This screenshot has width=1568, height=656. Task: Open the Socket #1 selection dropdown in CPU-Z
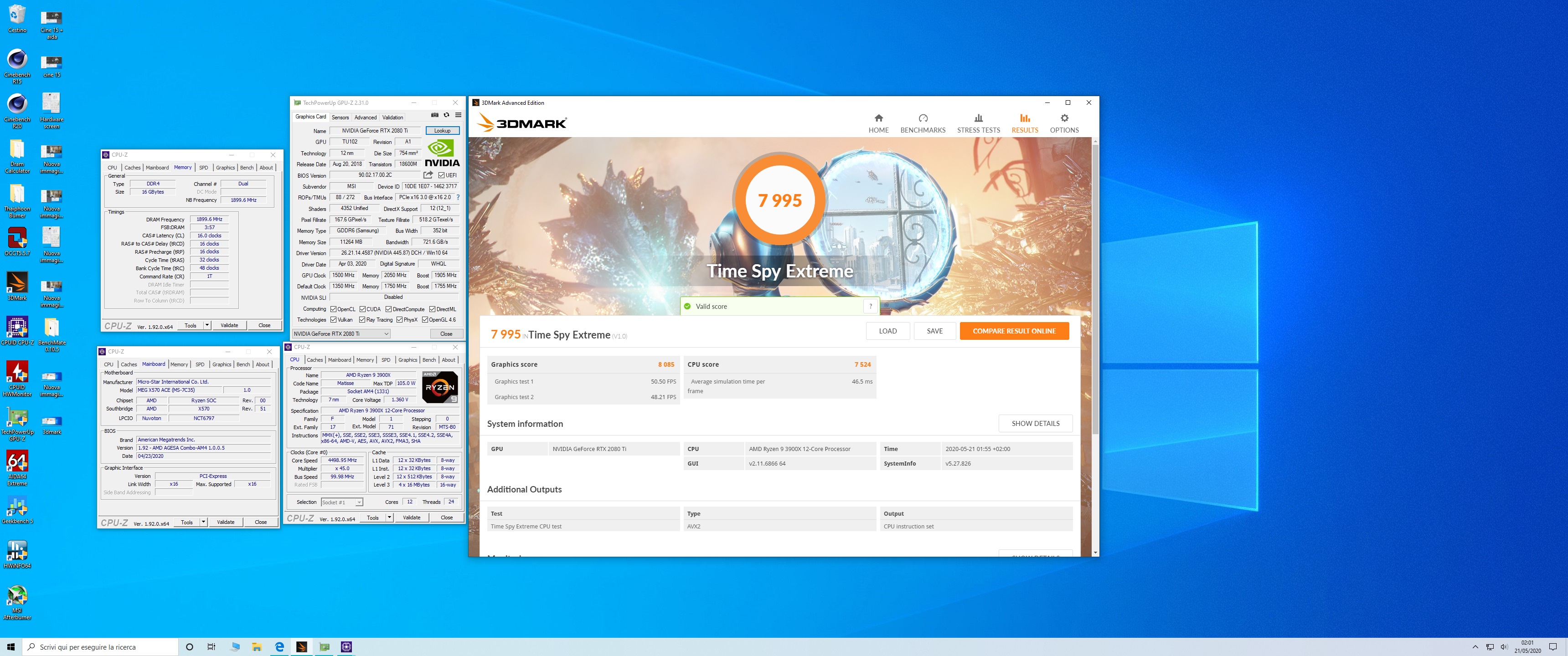click(x=342, y=502)
